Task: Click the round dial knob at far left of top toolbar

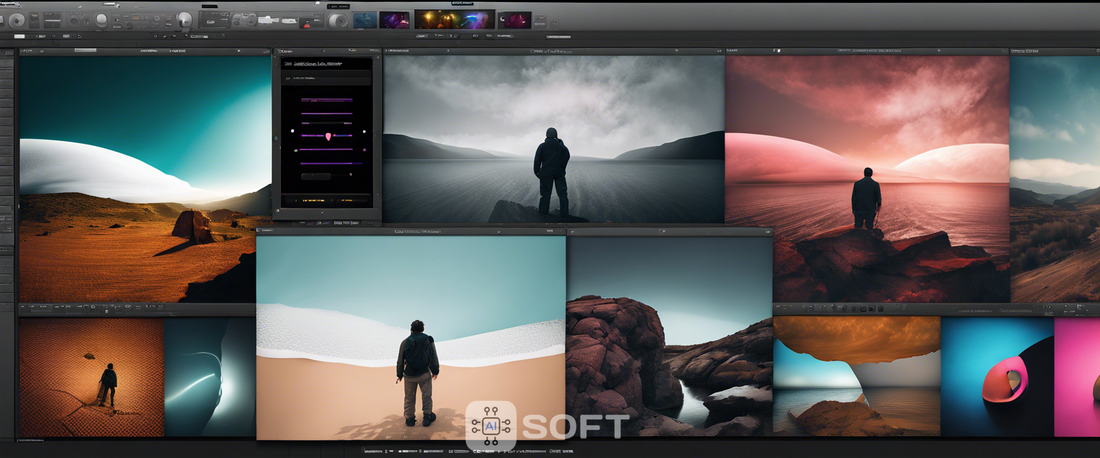Action: (17, 19)
